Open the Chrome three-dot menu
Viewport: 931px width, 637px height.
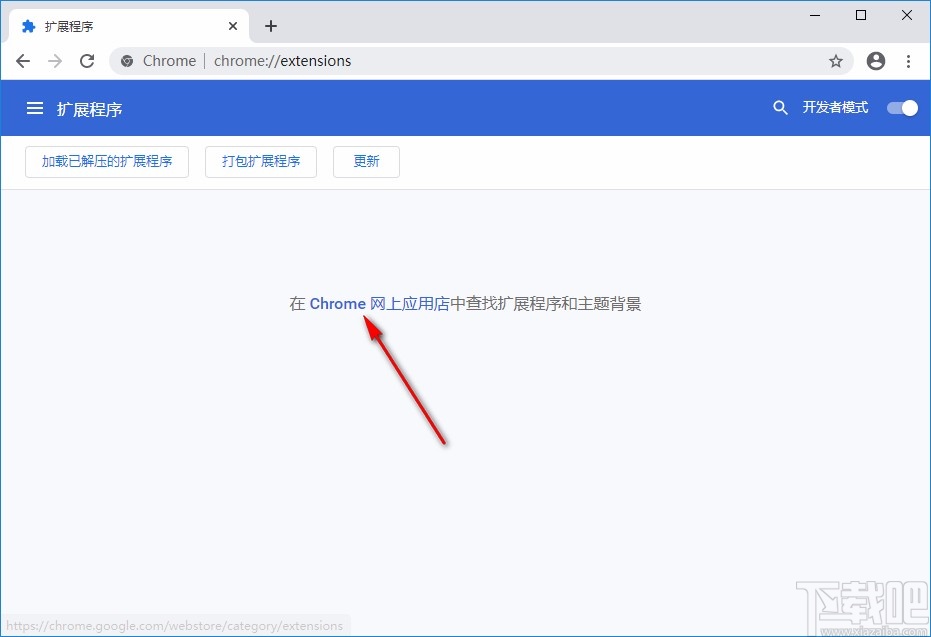(908, 61)
